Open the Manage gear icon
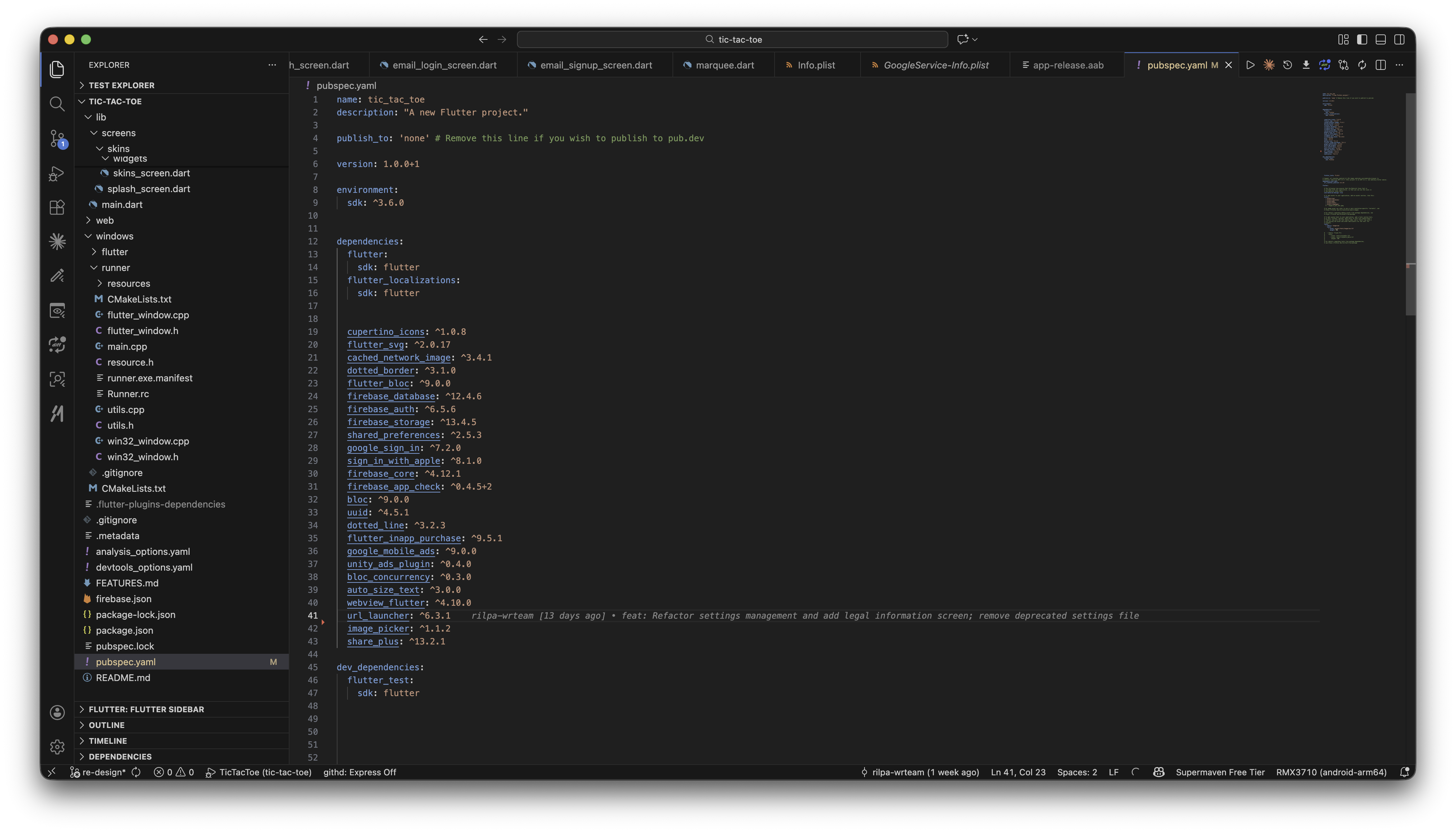Screen dimensions: 1456x833 [x=57, y=747]
